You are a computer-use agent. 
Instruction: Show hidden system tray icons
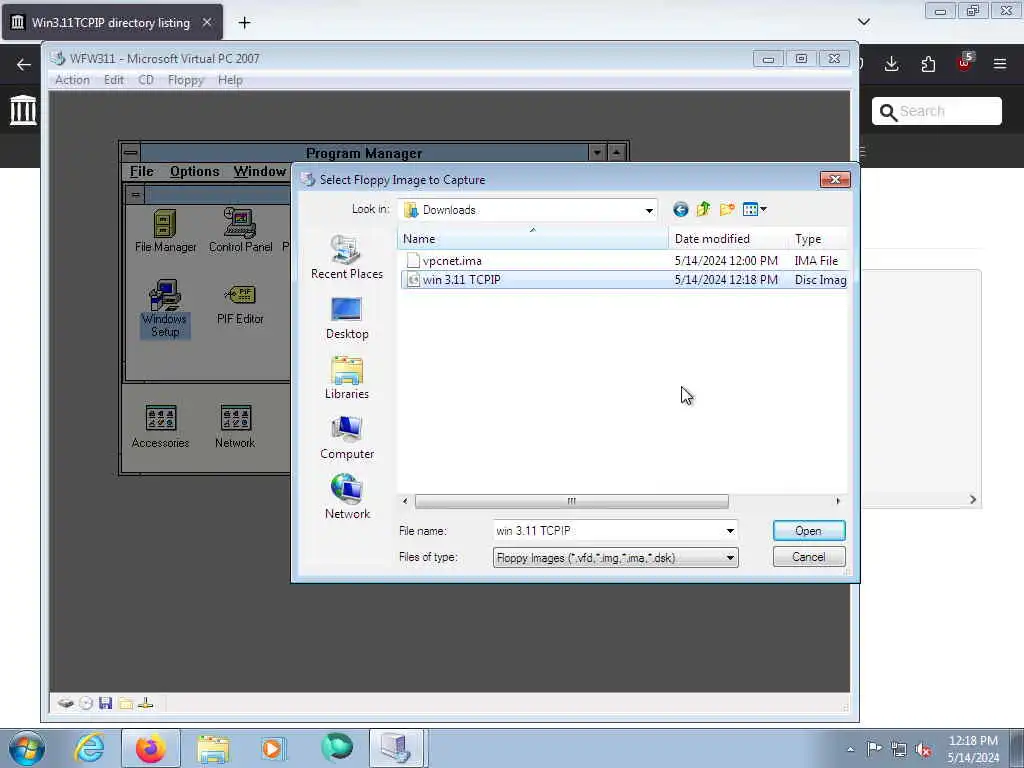click(x=850, y=749)
